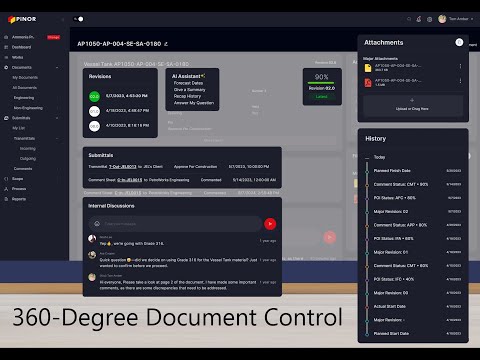Viewport: 480px width, 360px height.
Task: Click the Dashboard sidebar icon
Action: 6,47
